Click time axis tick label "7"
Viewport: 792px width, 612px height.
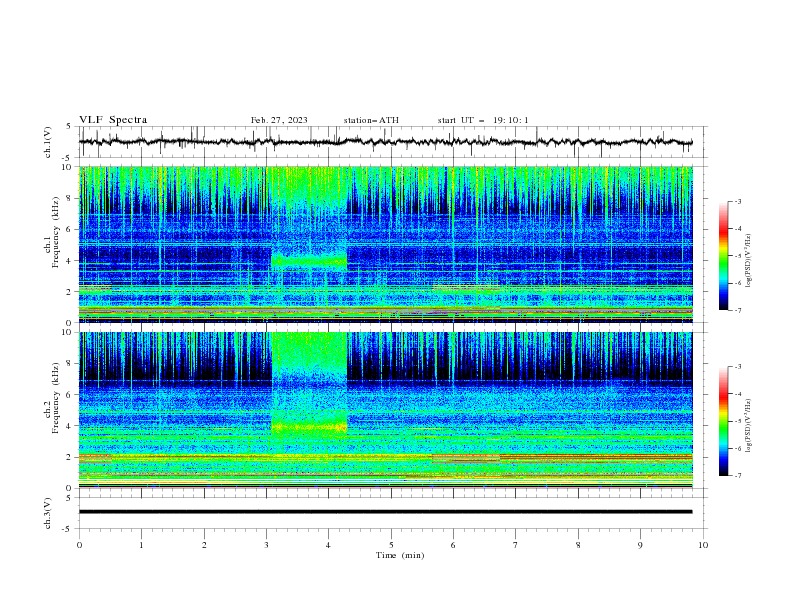pyautogui.click(x=516, y=545)
